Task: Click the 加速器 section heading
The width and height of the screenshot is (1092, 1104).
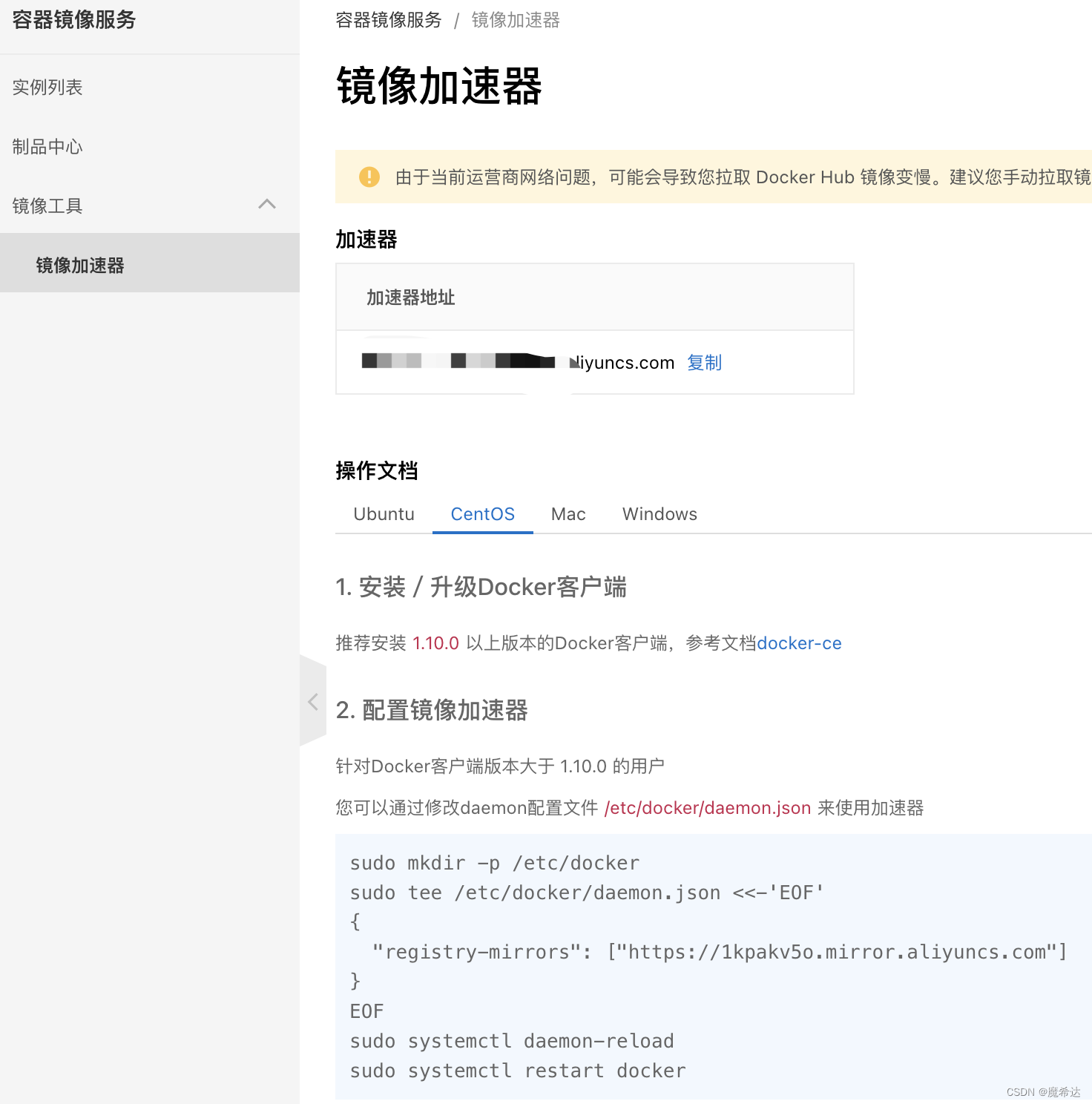Action: click(366, 239)
